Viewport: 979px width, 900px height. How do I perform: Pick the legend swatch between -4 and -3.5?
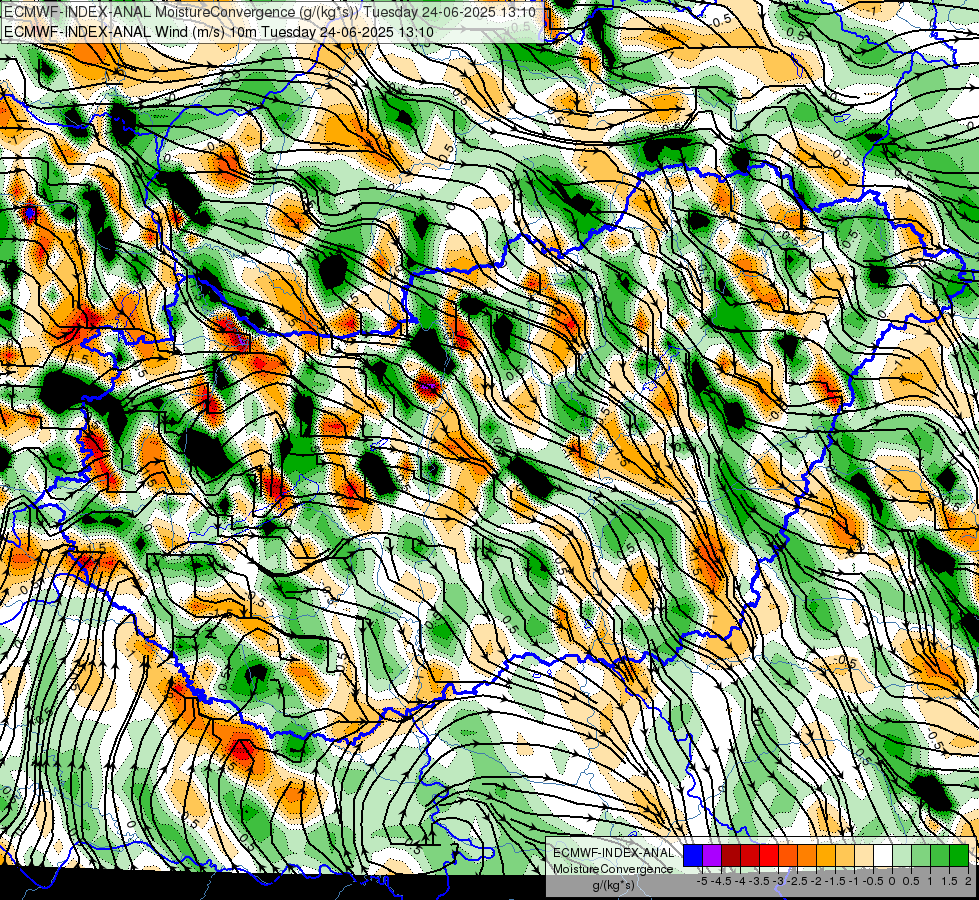pyautogui.click(x=750, y=856)
